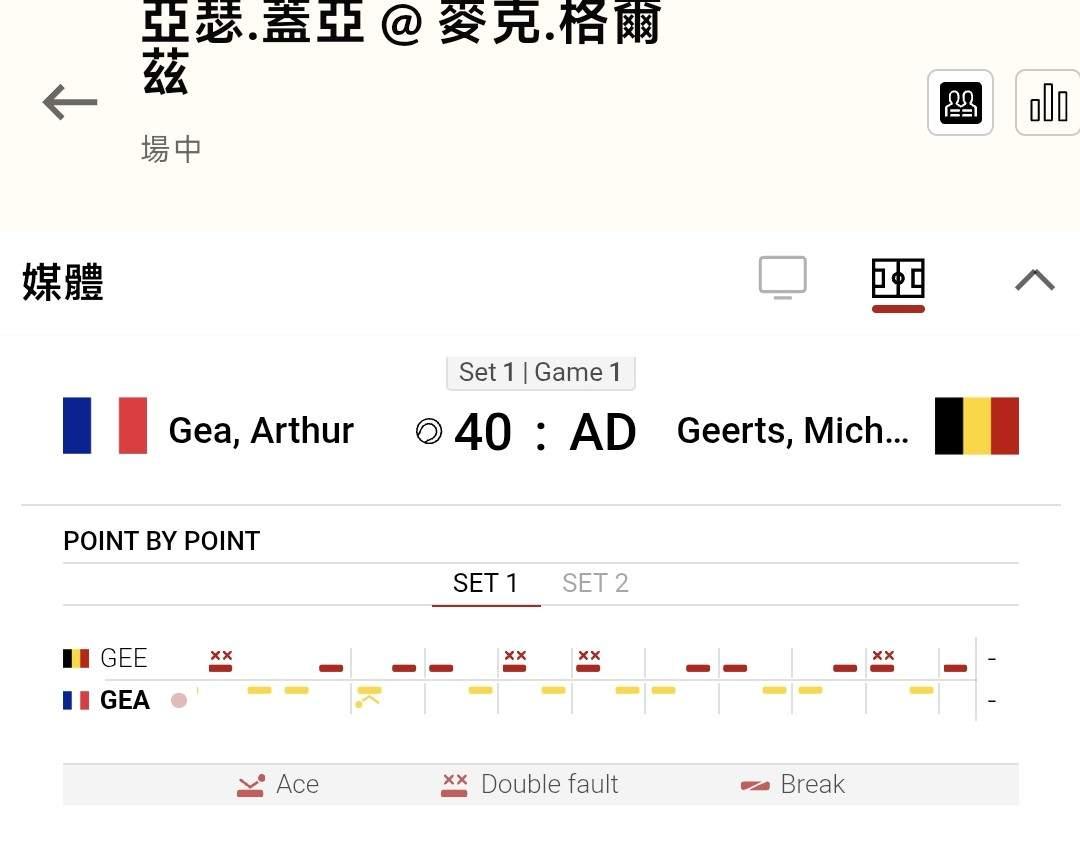Screen dimensions: 1080x863
Task: Go back using the left arrow
Action: 70,102
